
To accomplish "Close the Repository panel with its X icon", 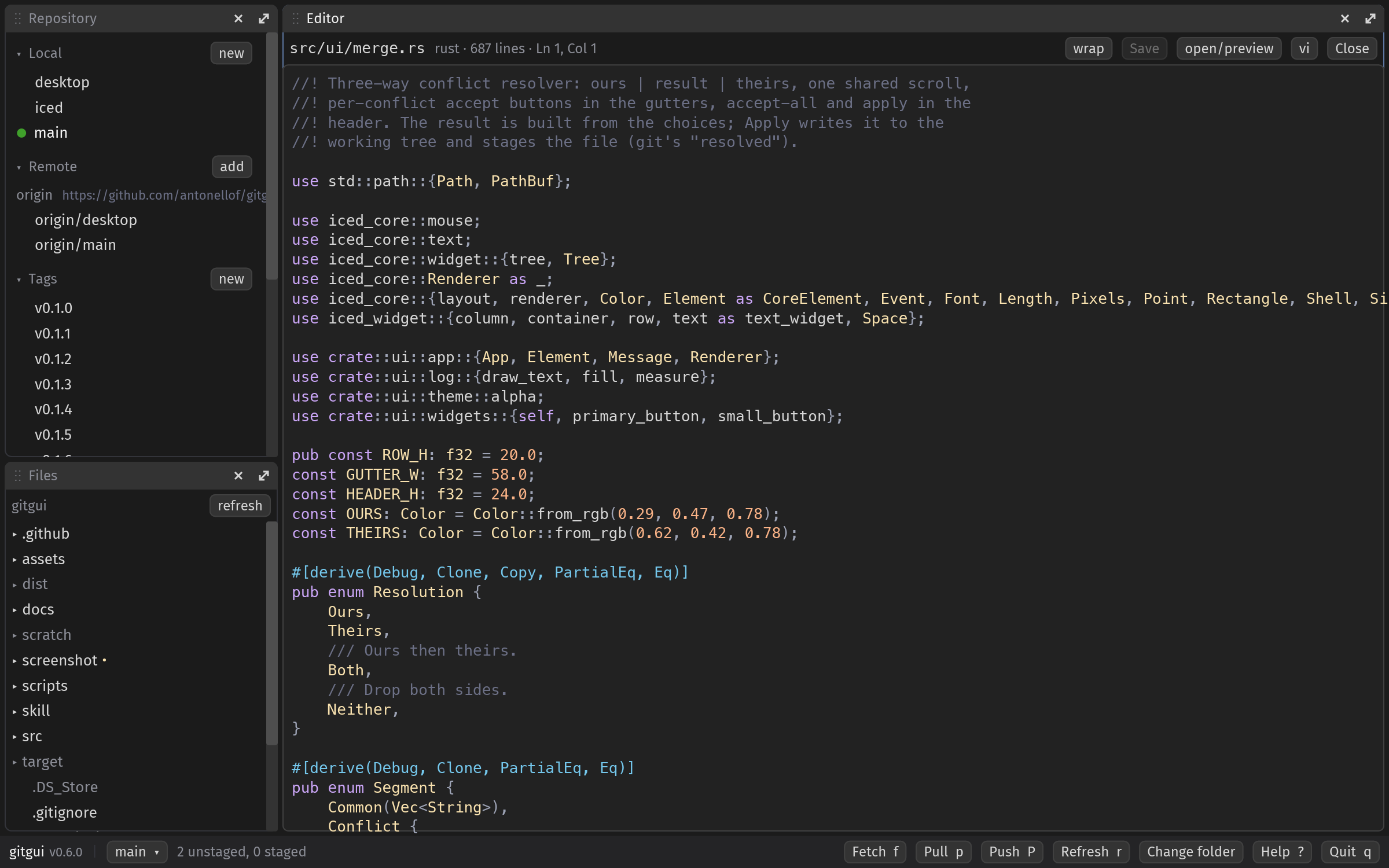I will point(238,19).
